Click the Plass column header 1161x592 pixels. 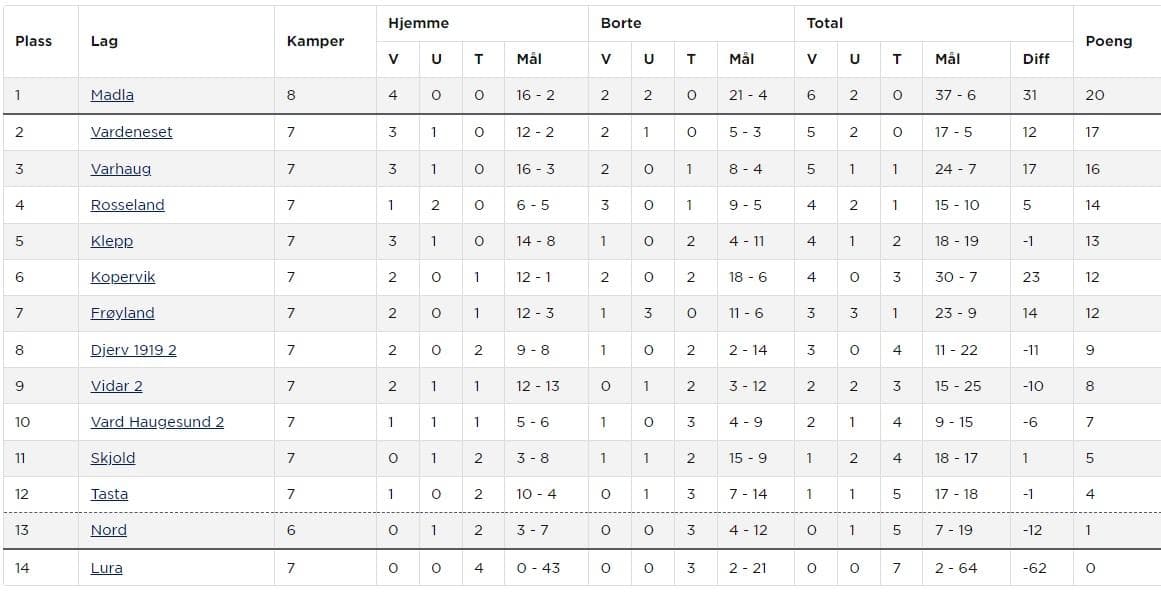33,41
